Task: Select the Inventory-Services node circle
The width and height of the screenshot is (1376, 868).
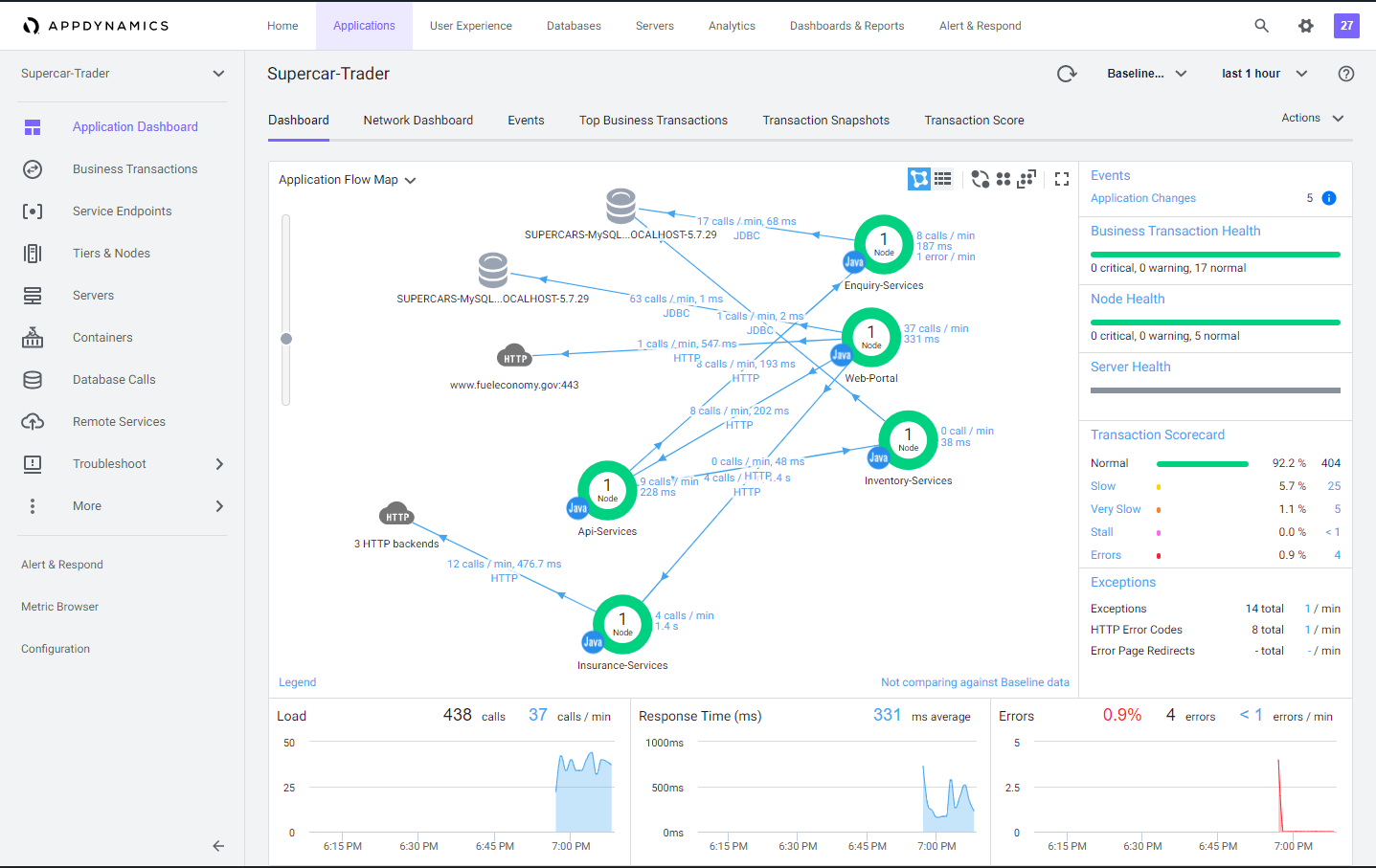Action: [x=908, y=439]
